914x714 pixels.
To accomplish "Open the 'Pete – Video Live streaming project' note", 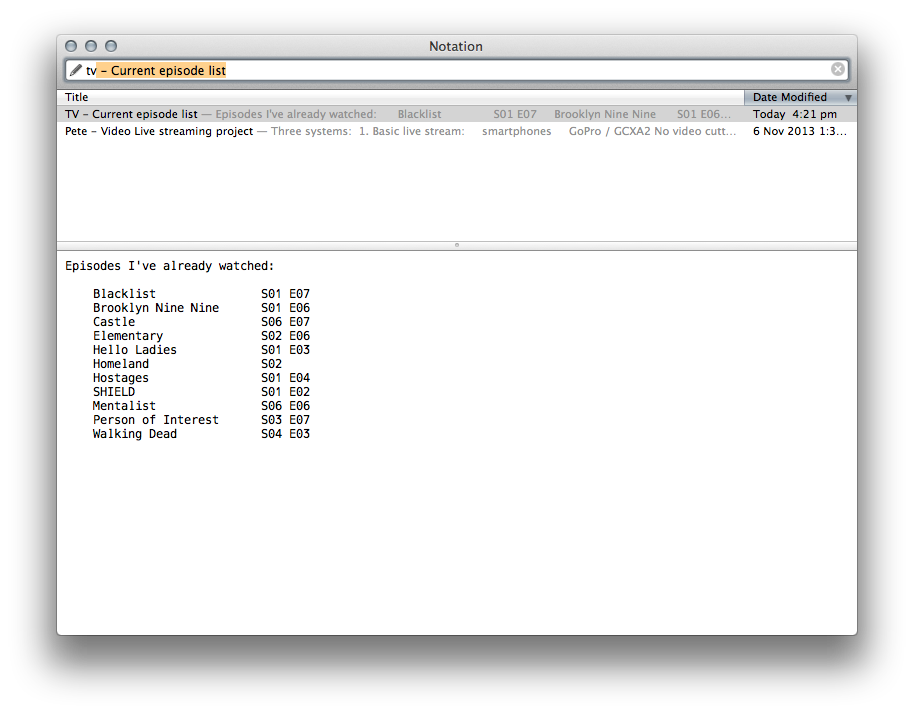I will click(457, 131).
